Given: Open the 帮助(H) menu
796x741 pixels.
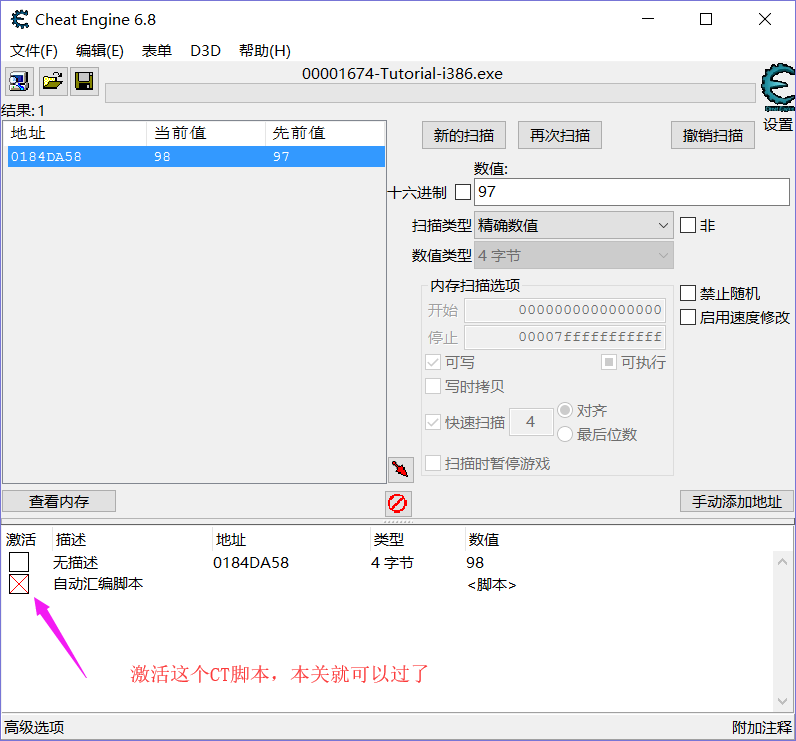Looking at the screenshot, I should [x=264, y=51].
